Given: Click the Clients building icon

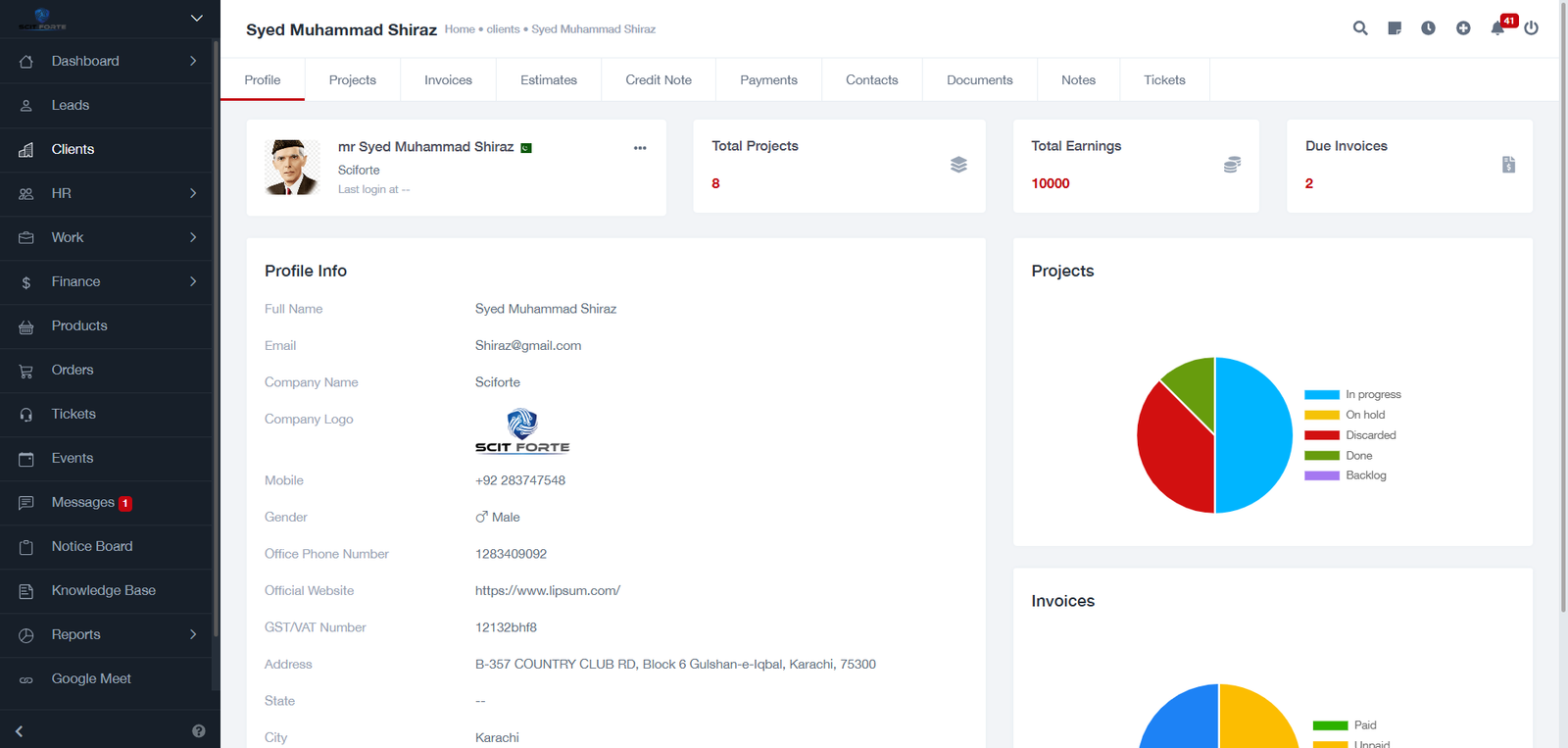Looking at the screenshot, I should pos(26,149).
